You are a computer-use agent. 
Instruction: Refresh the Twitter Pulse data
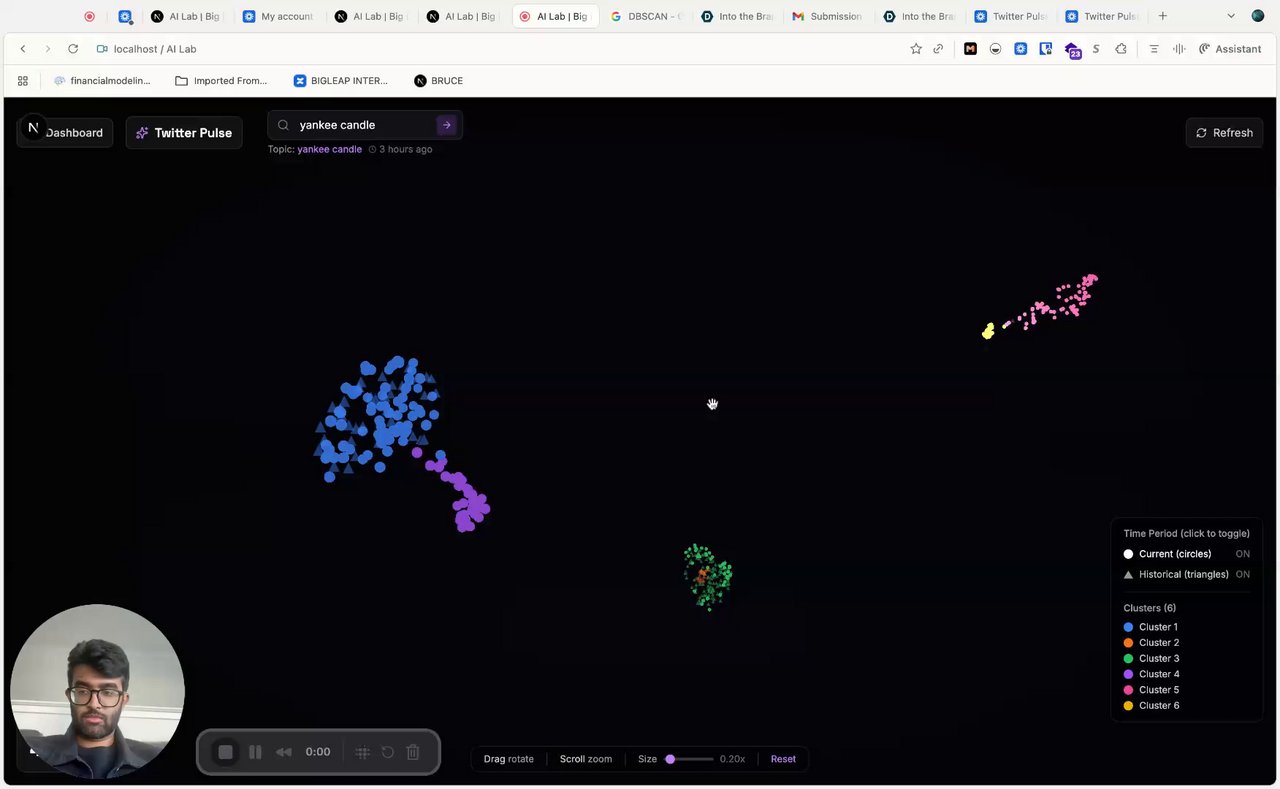[x=1224, y=132]
